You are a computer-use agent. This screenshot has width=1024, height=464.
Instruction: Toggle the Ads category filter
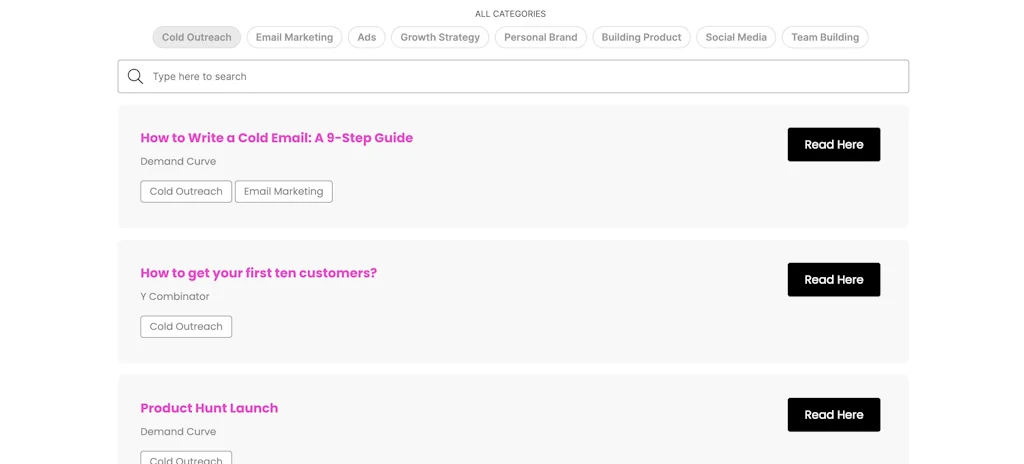click(366, 37)
